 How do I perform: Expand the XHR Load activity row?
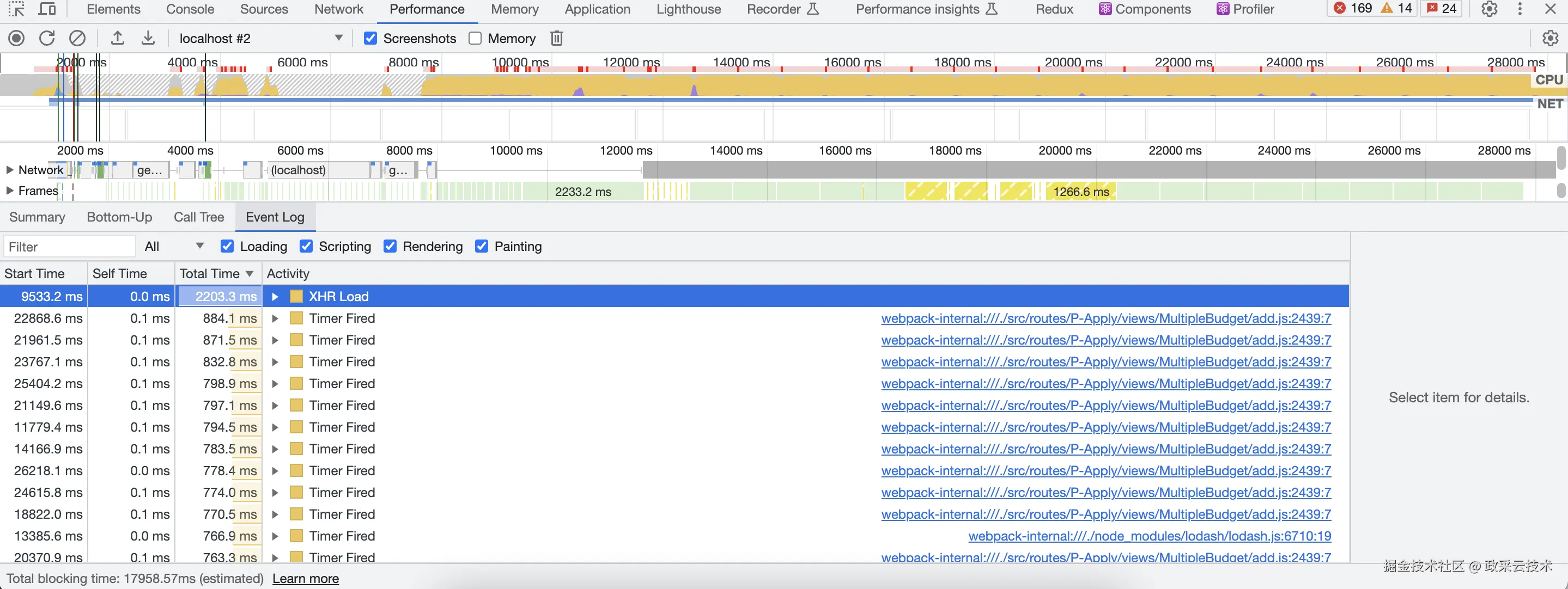275,297
